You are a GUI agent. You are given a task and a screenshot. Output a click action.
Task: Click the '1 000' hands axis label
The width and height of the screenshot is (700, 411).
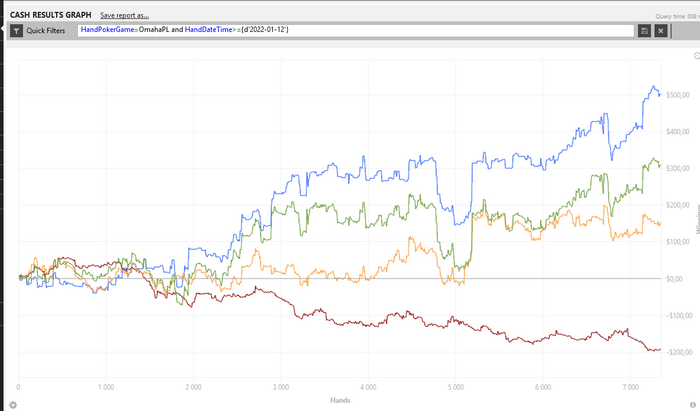106,387
